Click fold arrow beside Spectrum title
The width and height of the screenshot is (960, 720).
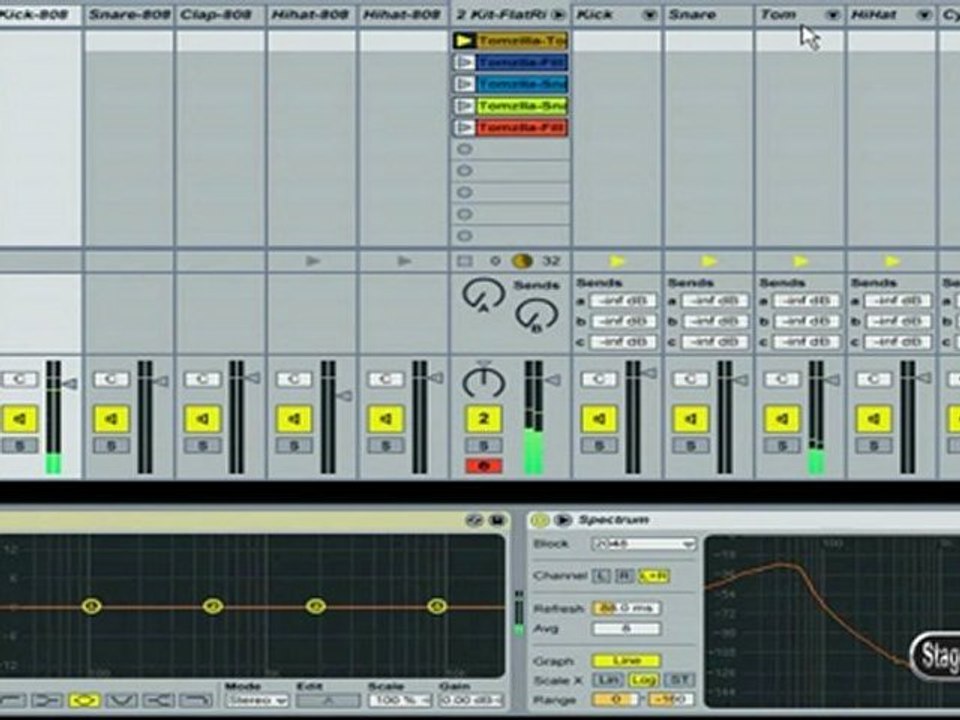point(562,520)
